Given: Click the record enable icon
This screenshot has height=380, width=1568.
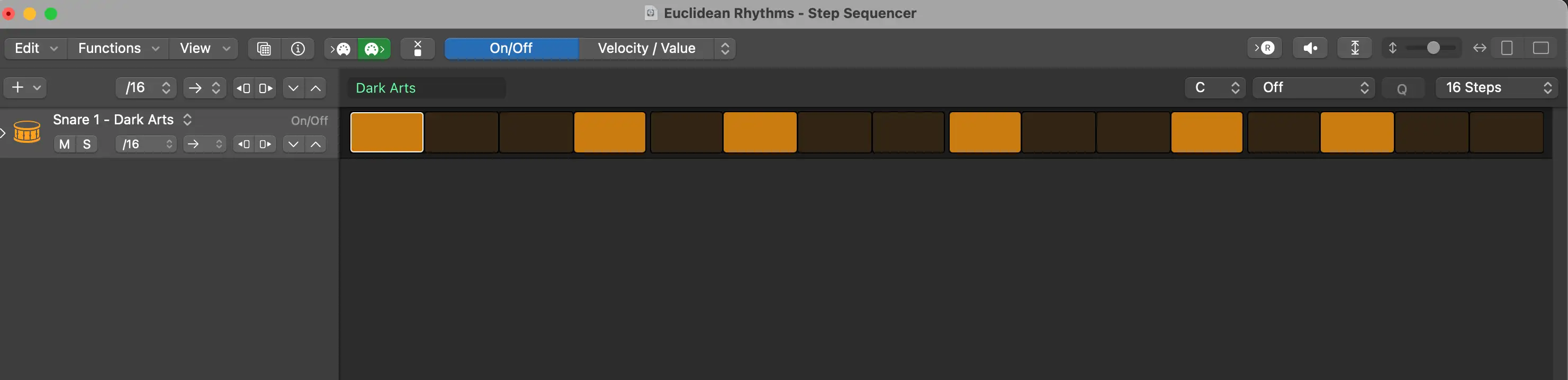Looking at the screenshot, I should [1265, 47].
